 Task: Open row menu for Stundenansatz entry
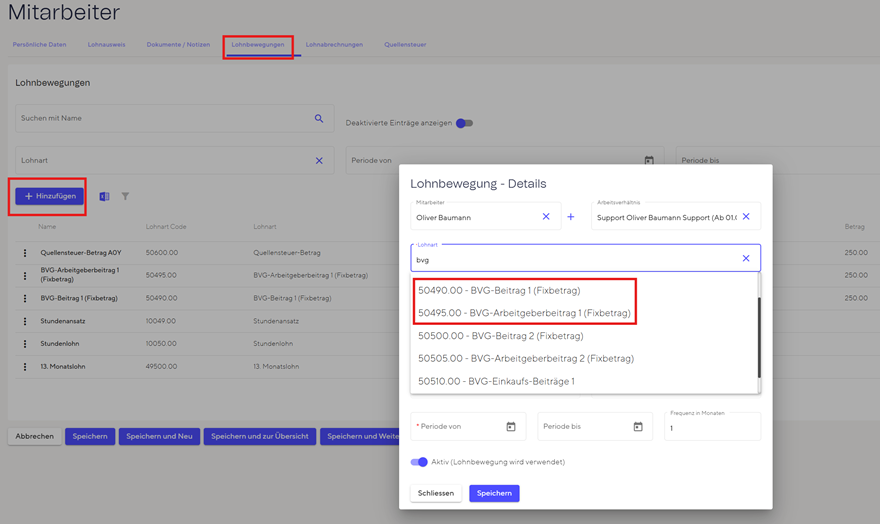click(25, 321)
